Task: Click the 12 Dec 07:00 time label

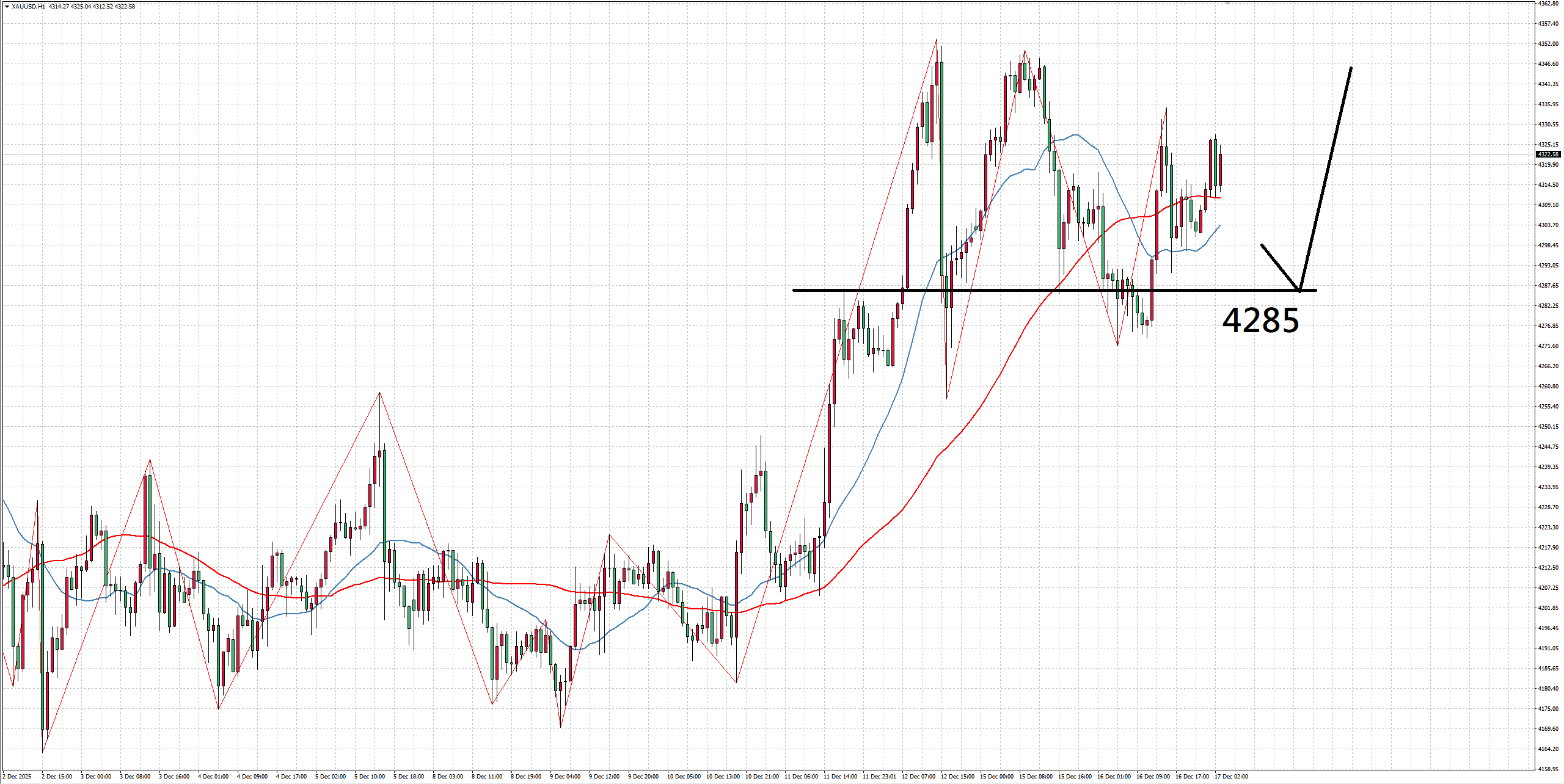Action: [920, 777]
